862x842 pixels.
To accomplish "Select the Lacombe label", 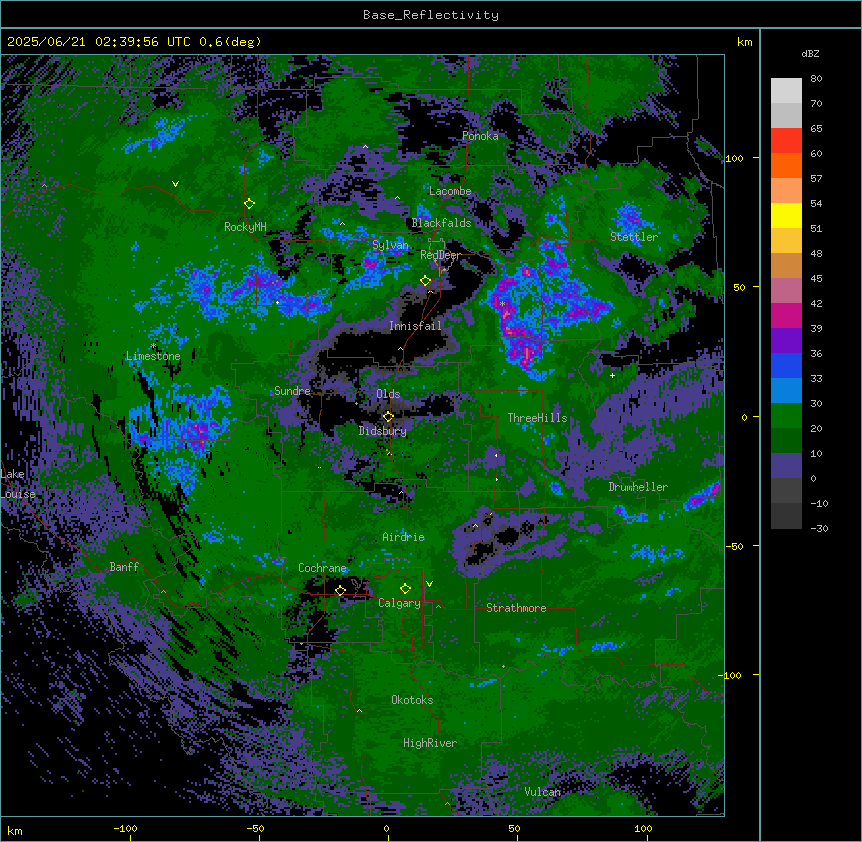I will point(450,191).
